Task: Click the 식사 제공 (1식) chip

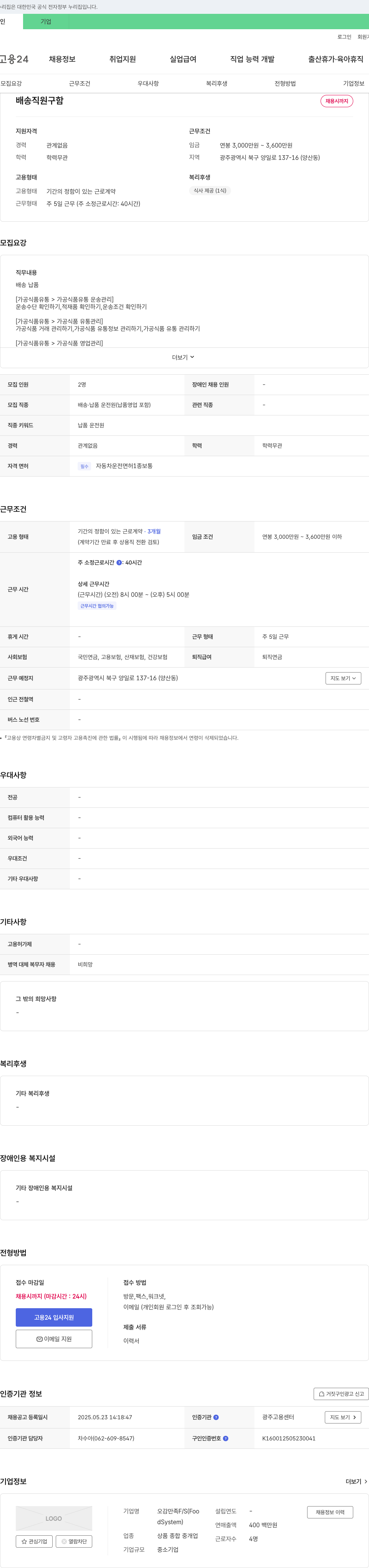Action: pos(210,191)
